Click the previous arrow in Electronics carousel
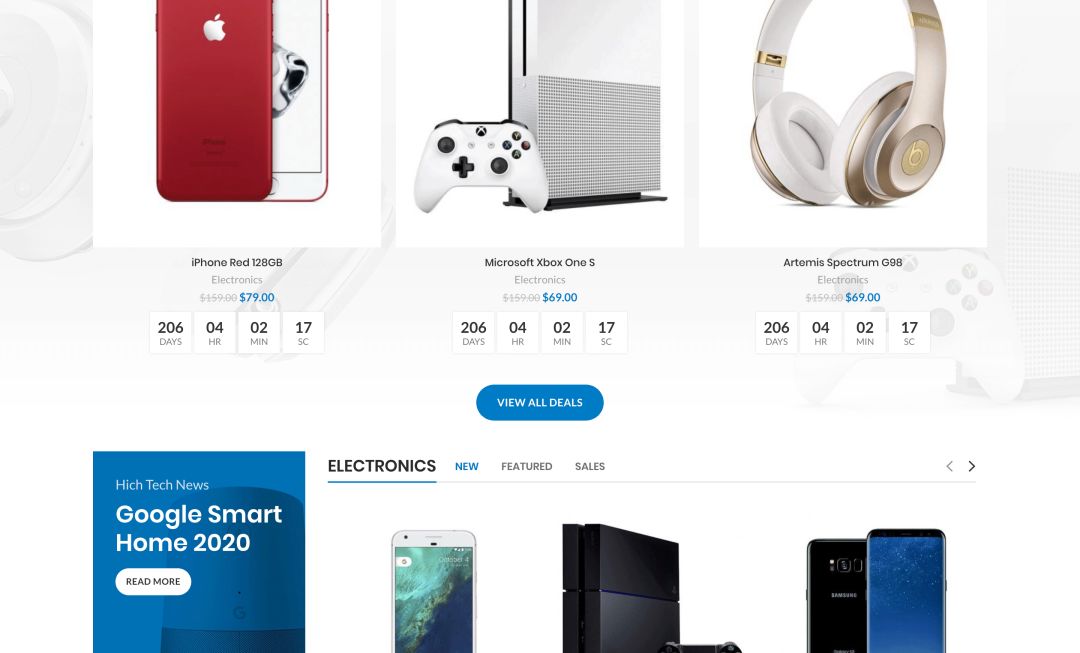 [949, 466]
